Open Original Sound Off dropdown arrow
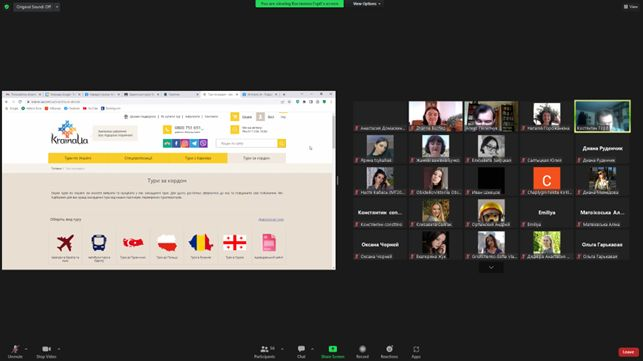 [57, 7]
